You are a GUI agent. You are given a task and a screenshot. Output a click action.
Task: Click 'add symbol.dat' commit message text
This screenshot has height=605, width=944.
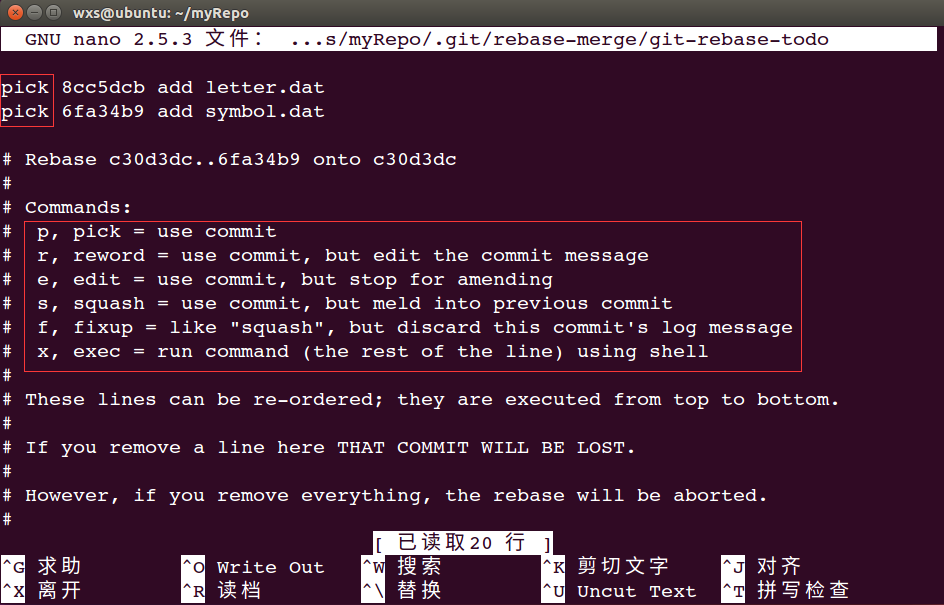241,112
